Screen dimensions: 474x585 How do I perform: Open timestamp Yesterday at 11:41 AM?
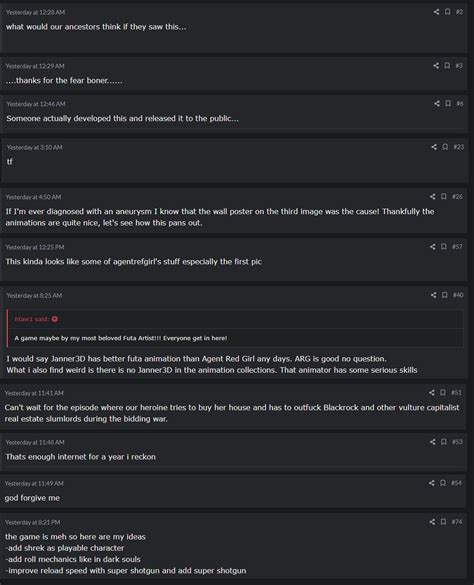(x=34, y=393)
